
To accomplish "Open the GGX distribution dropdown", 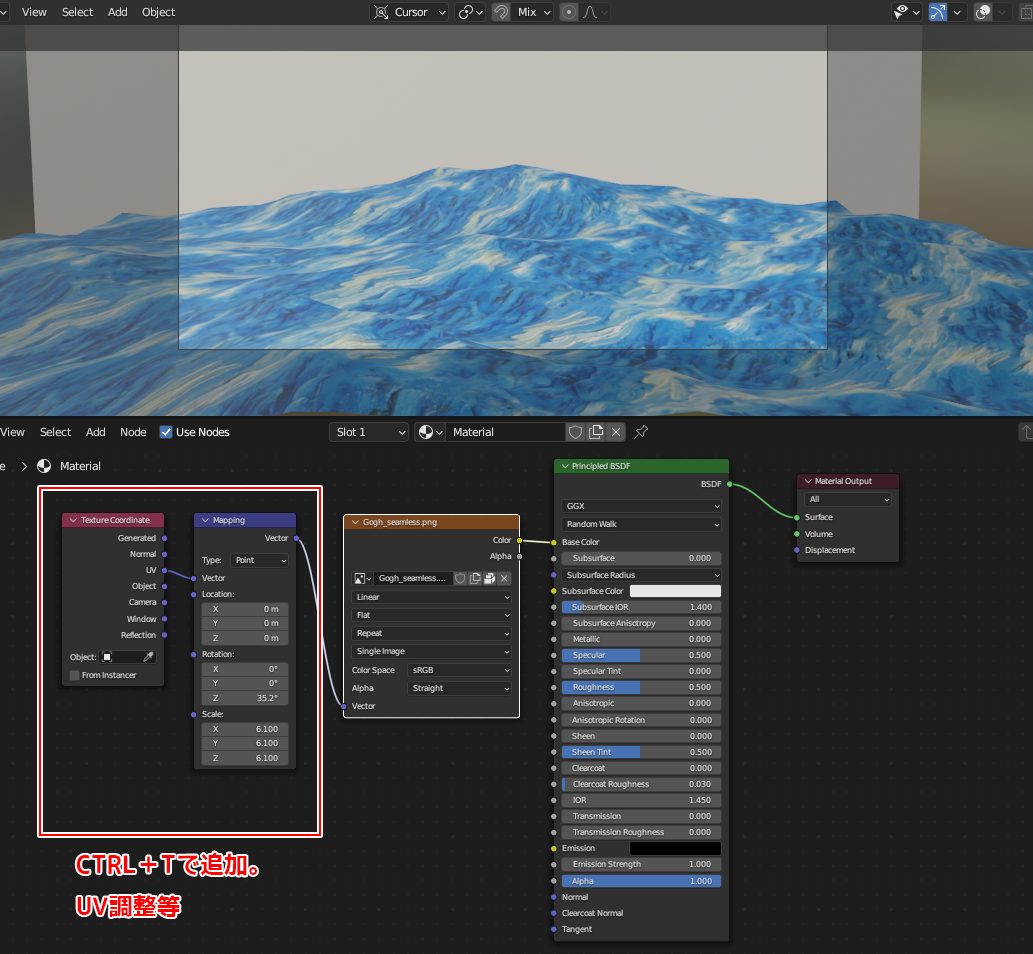I will [641, 506].
